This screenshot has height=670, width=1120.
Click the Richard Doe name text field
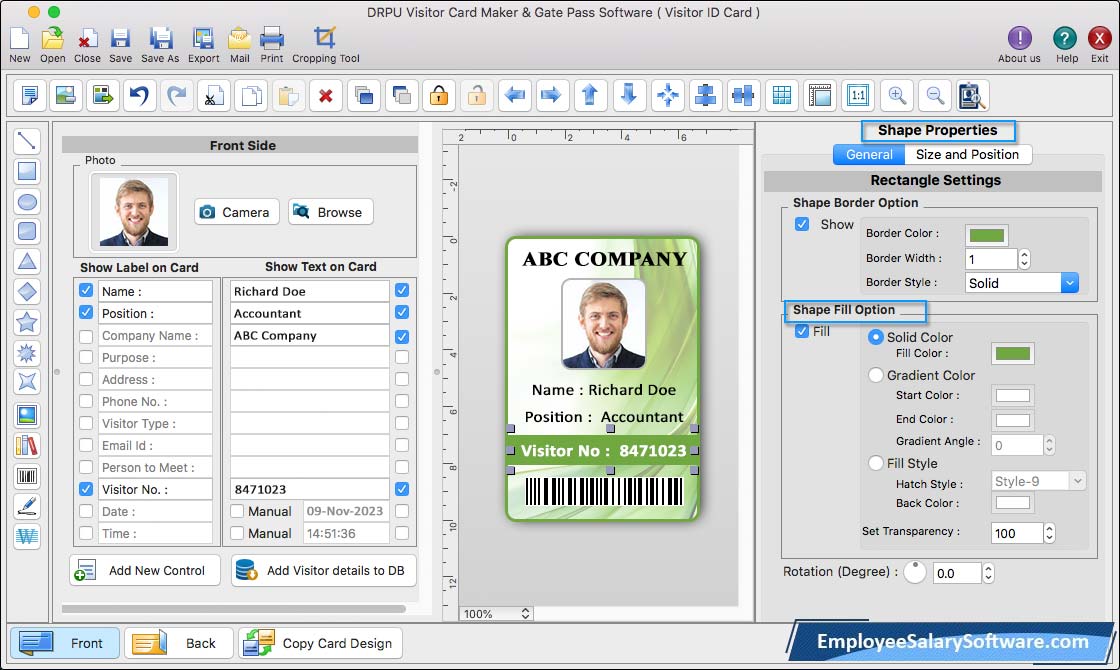[309, 291]
